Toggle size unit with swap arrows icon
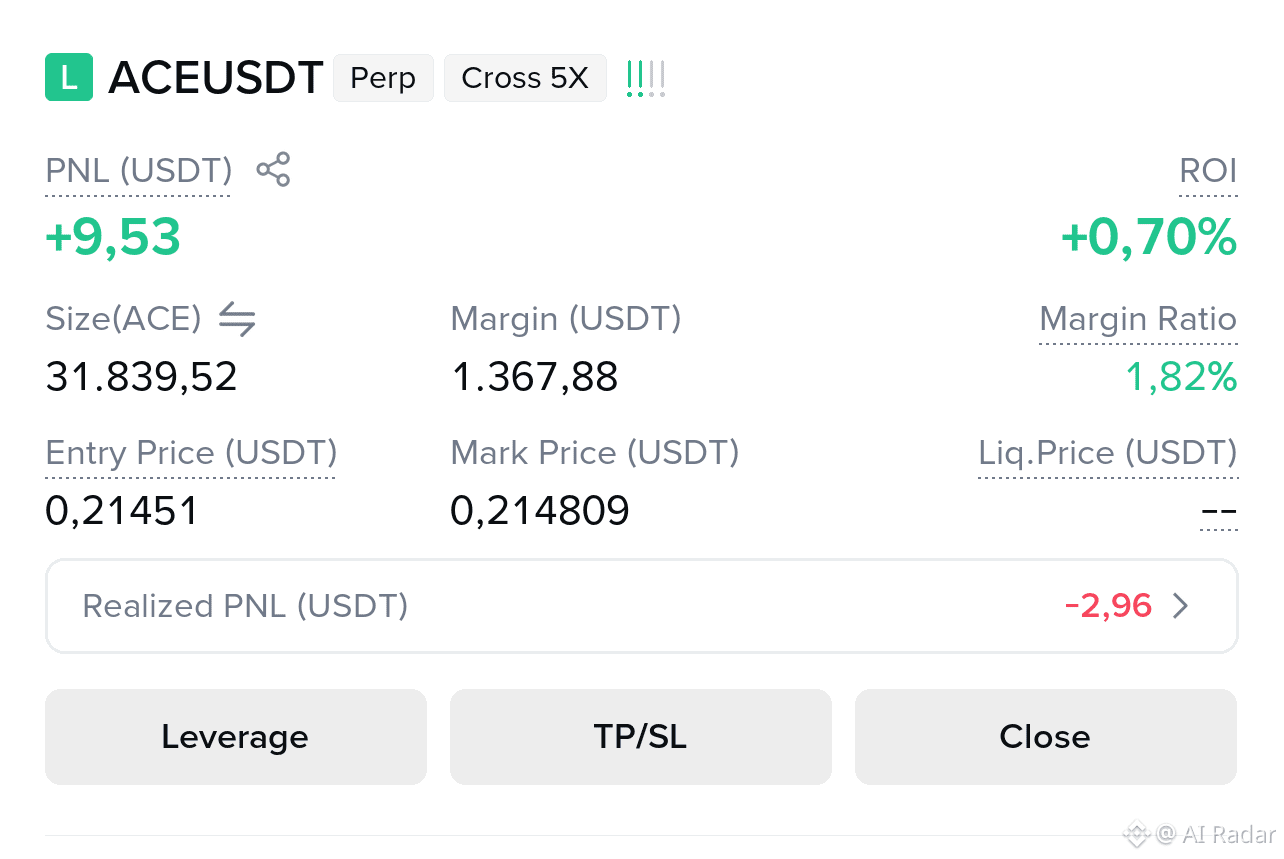1284x859 pixels. (x=237, y=319)
